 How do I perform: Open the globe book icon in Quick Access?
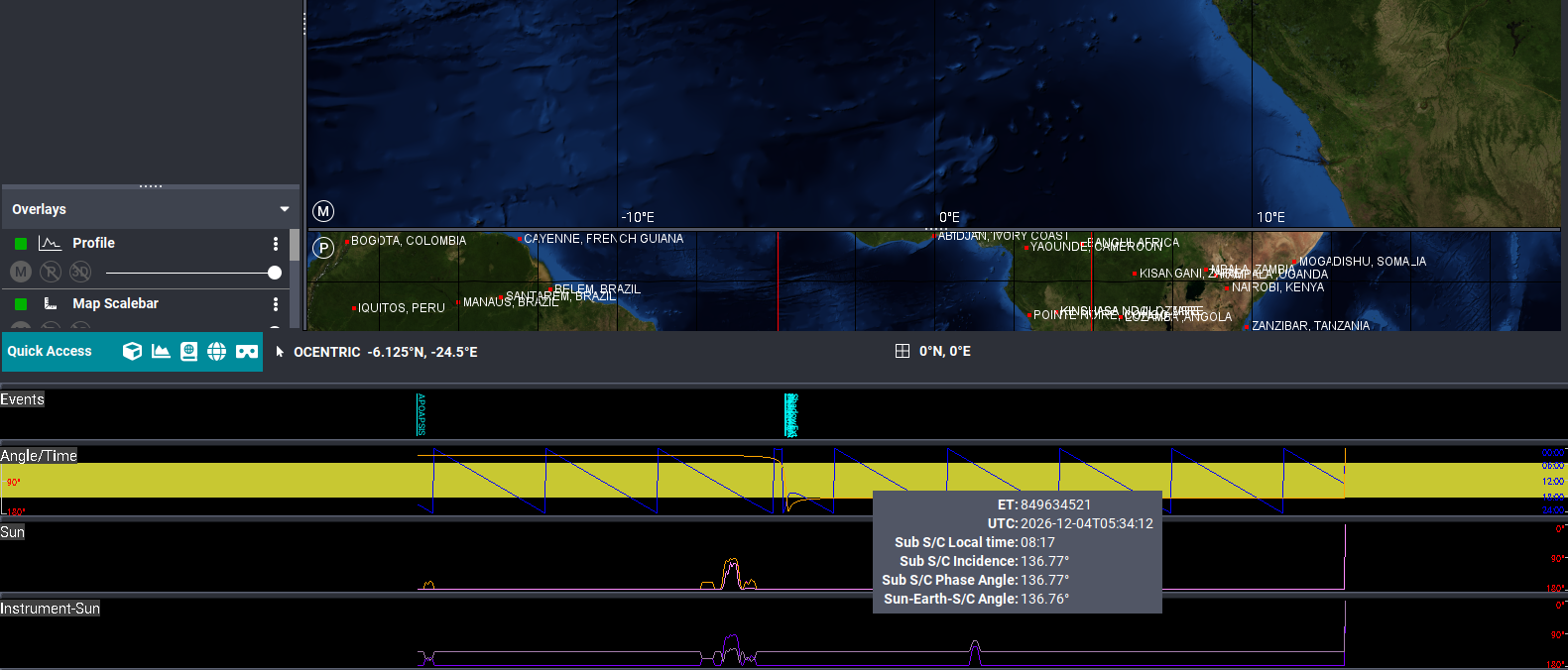click(x=188, y=351)
